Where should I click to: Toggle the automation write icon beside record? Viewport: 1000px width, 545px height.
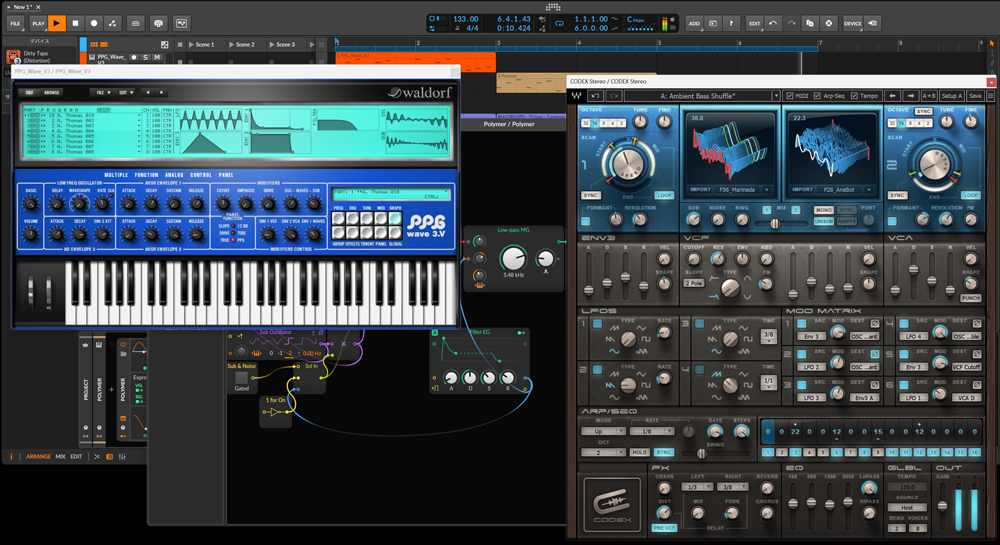tap(113, 24)
